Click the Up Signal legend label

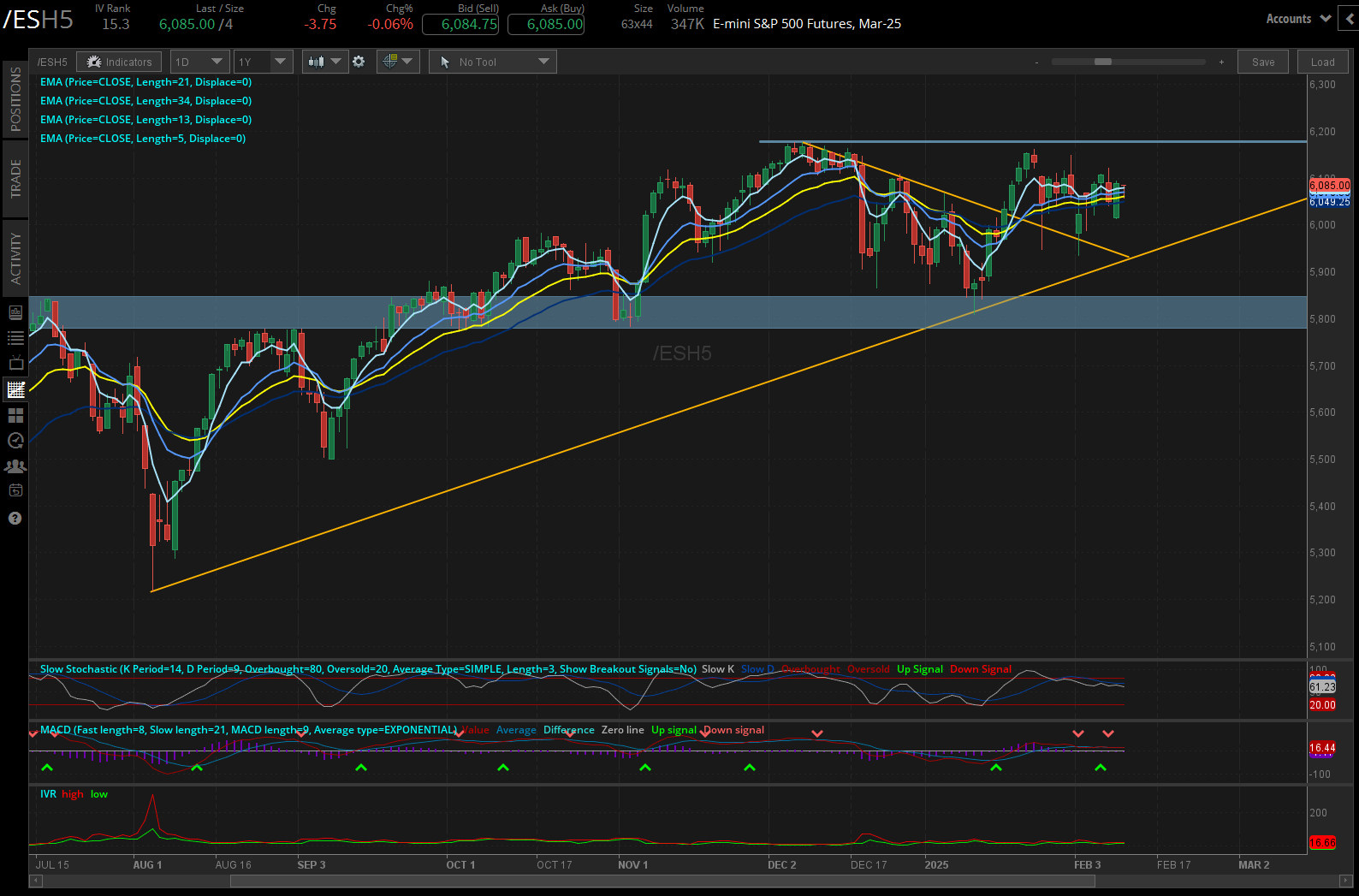point(920,669)
